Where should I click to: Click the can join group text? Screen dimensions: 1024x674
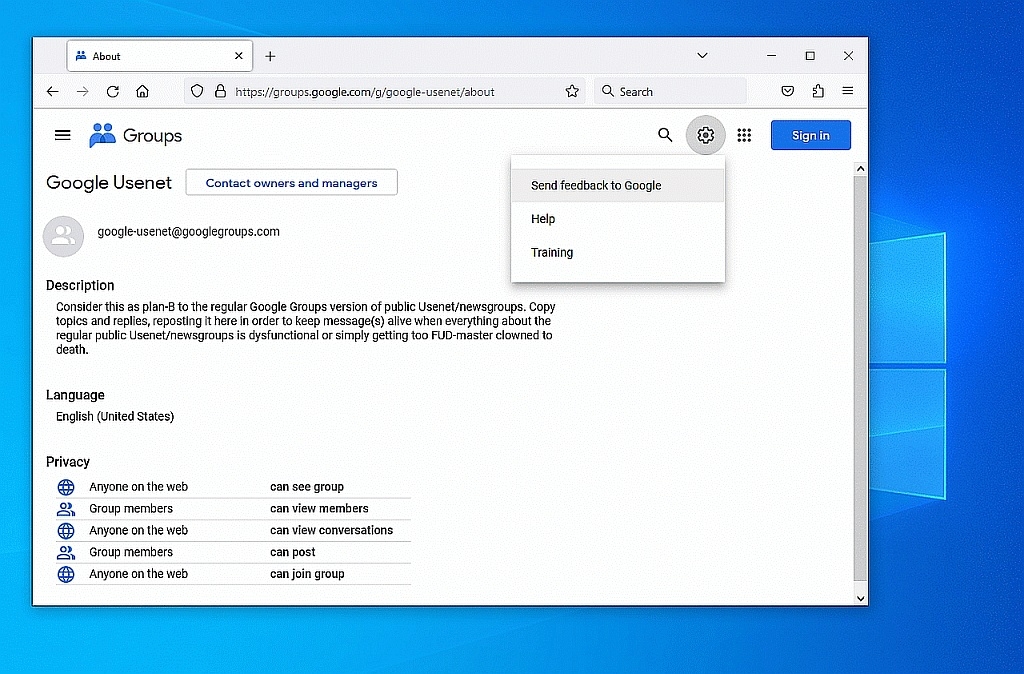(x=307, y=574)
